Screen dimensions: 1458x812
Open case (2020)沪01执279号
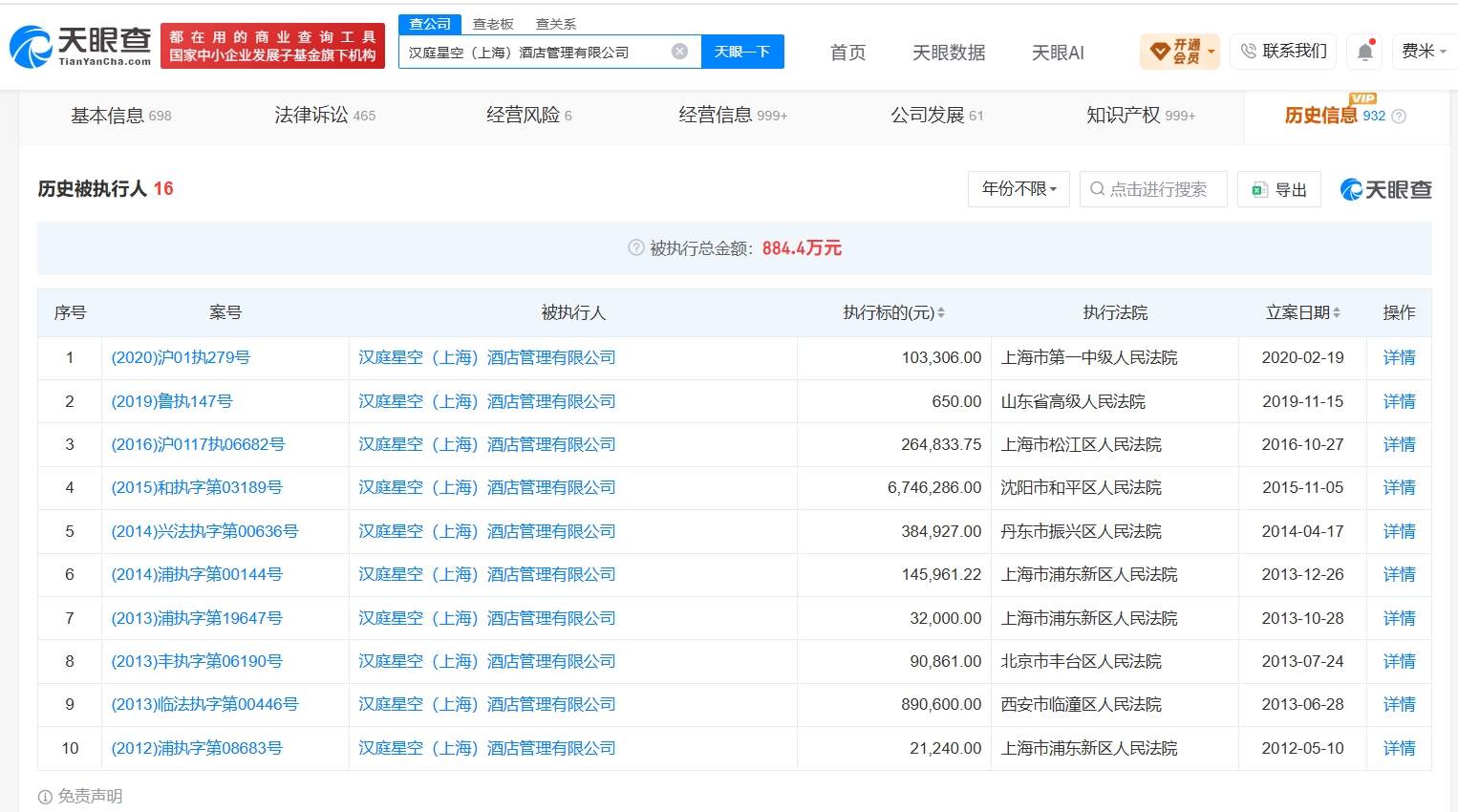click(x=181, y=357)
